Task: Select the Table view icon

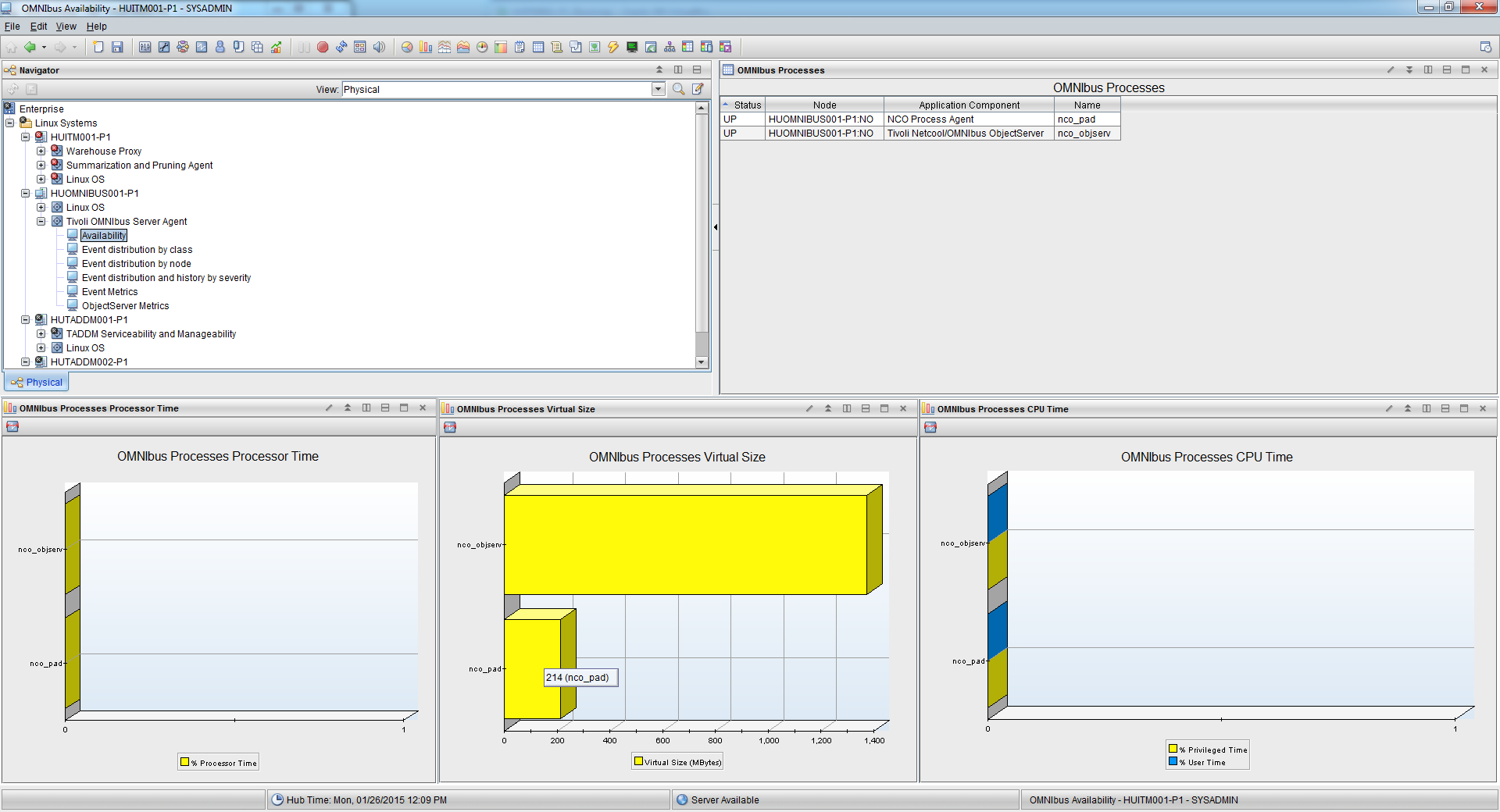Action: (538, 47)
